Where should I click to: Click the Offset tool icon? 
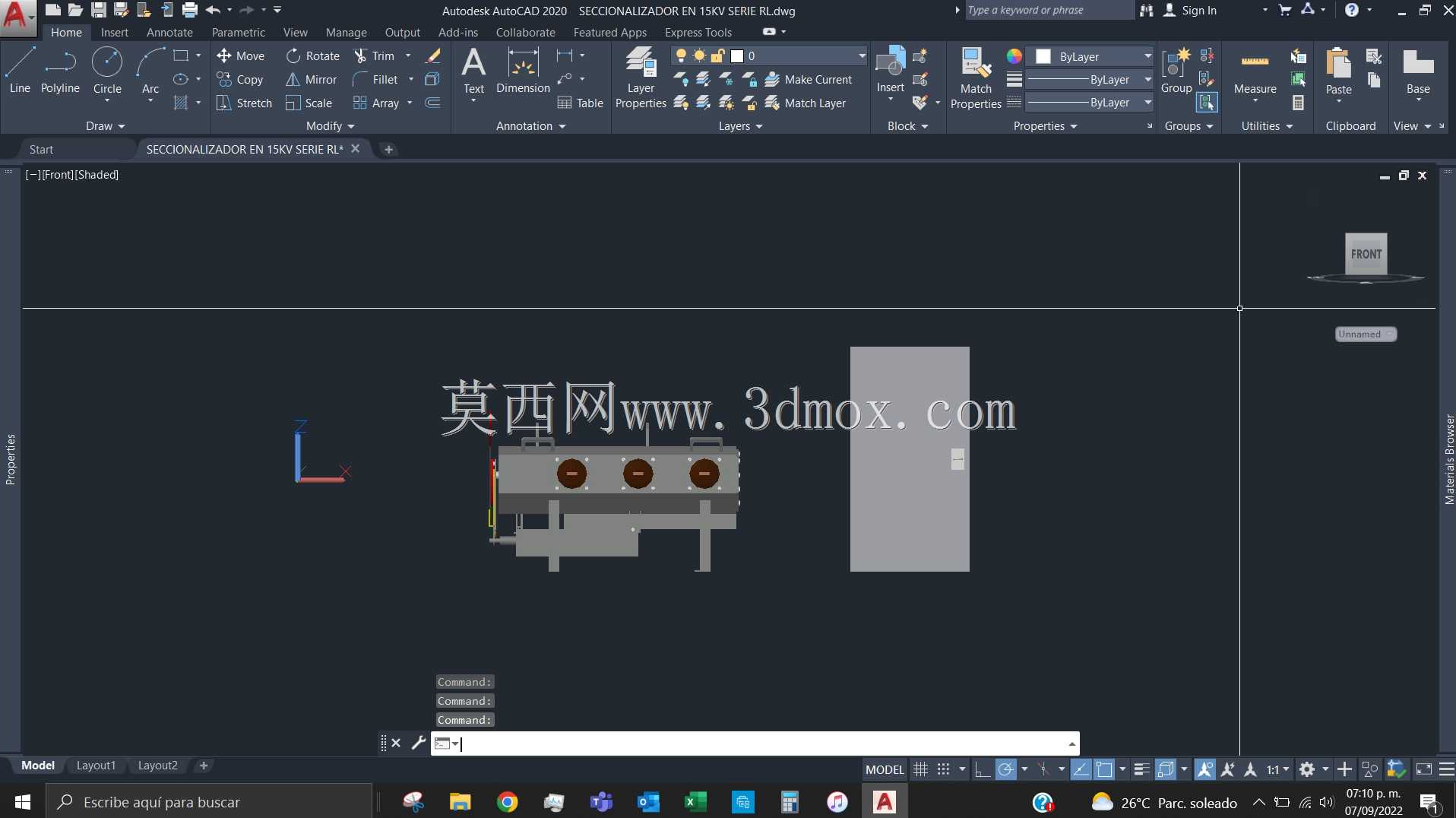pos(432,103)
